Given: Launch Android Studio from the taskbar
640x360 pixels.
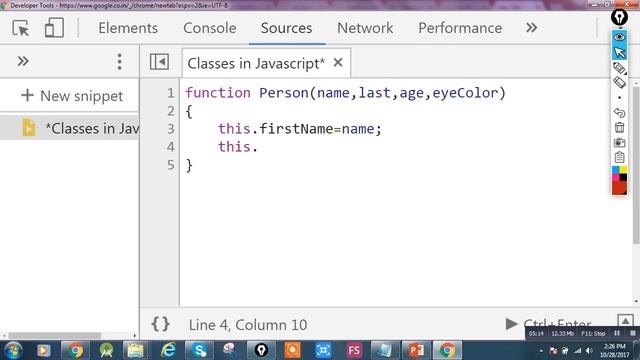Looking at the screenshot, I should click(x=106, y=350).
